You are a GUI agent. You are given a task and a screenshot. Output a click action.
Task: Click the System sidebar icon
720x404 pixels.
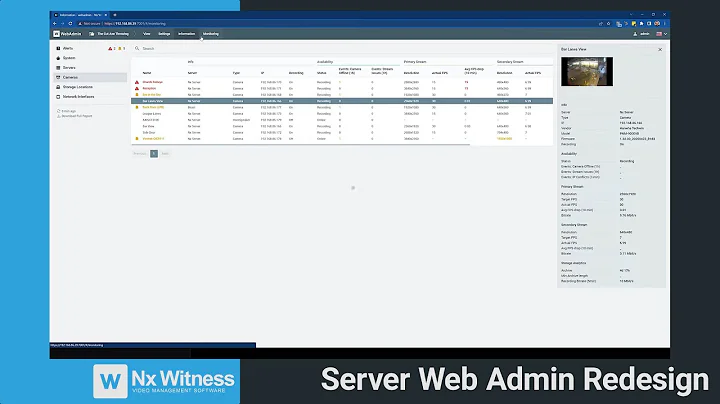pos(58,58)
